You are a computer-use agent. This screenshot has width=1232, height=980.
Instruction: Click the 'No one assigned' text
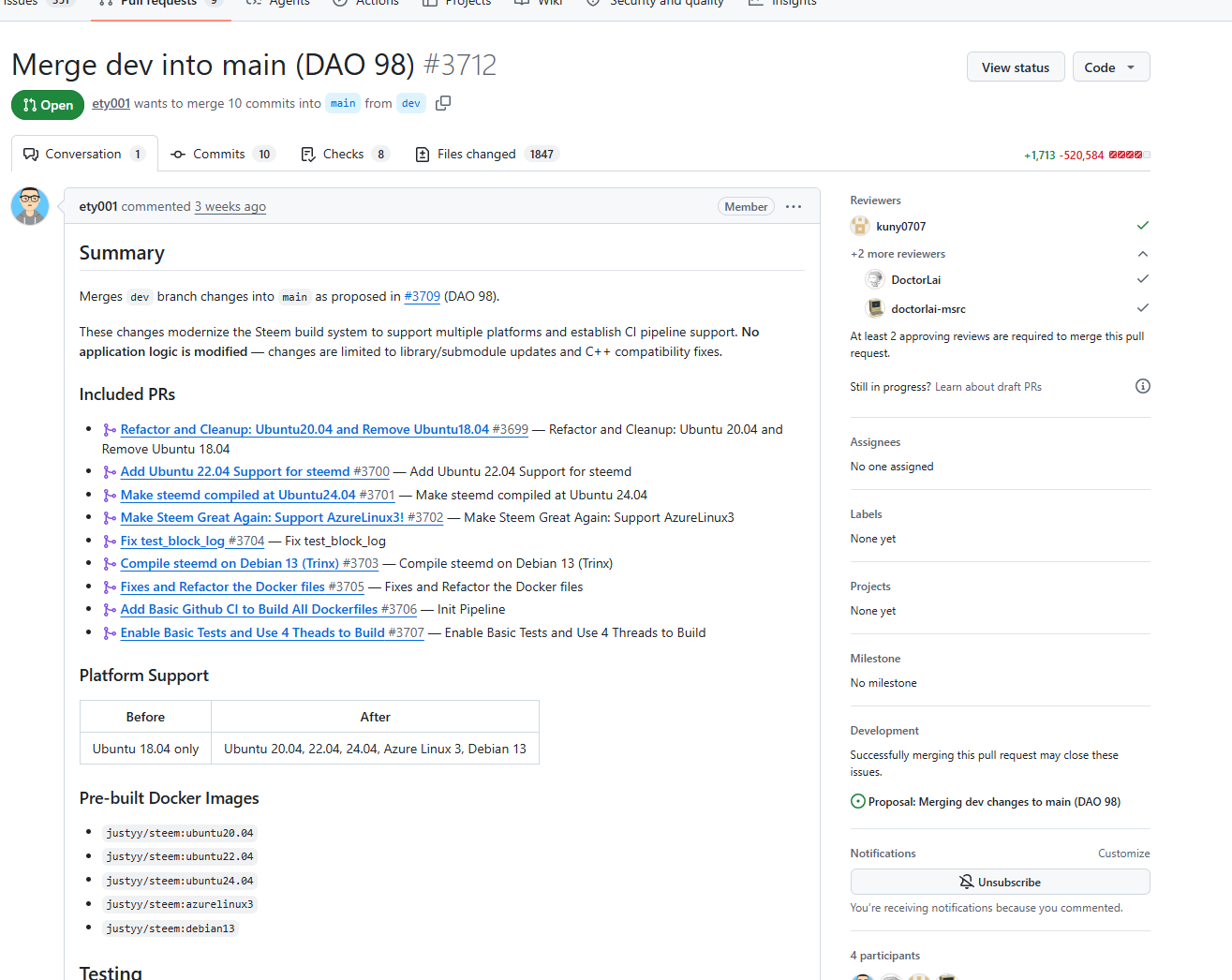pyautogui.click(x=892, y=467)
